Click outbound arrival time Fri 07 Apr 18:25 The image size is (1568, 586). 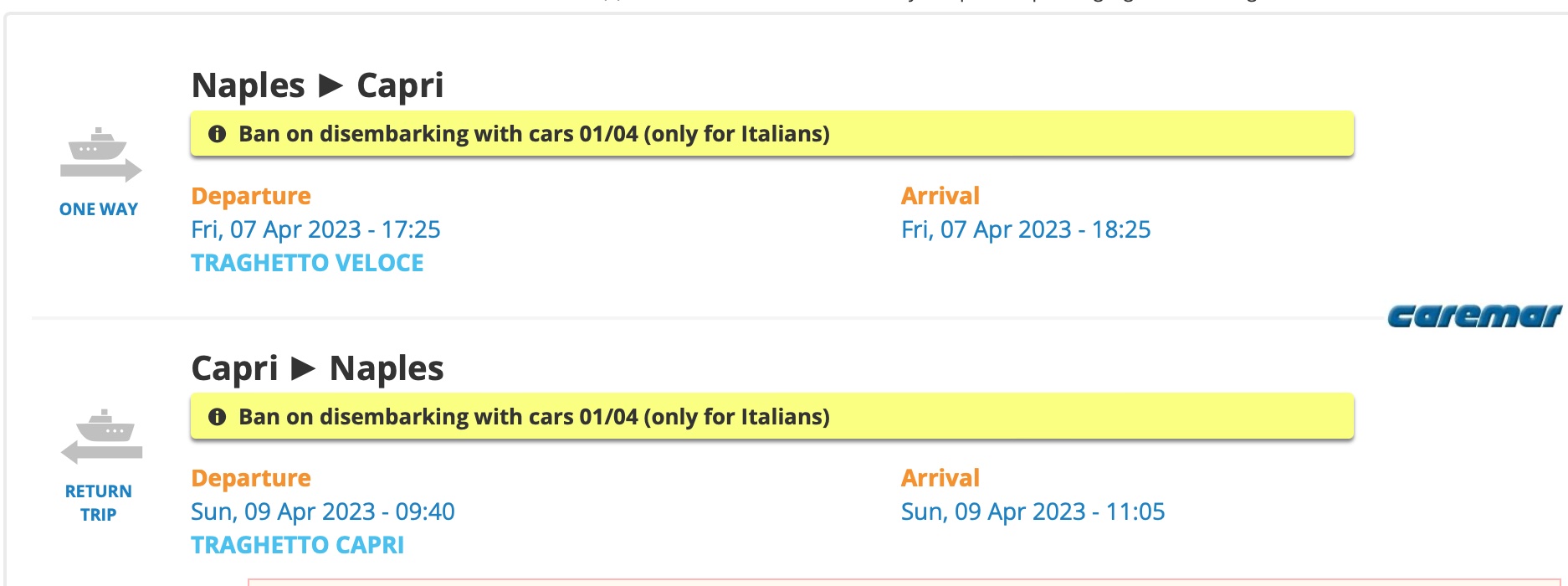click(1025, 229)
